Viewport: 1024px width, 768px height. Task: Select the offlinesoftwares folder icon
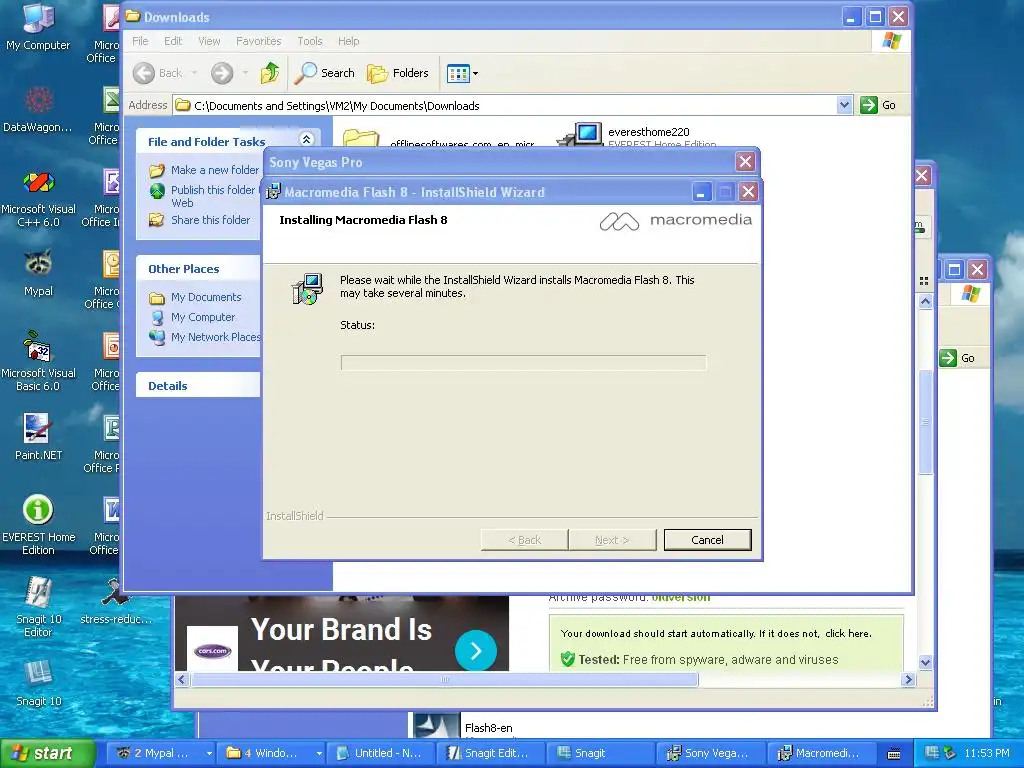pyautogui.click(x=361, y=138)
